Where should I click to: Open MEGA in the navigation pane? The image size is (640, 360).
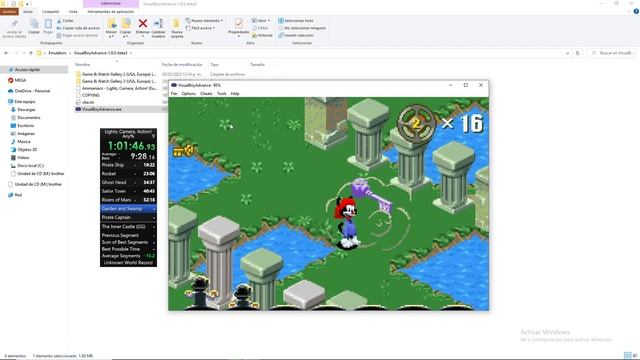click(17, 80)
